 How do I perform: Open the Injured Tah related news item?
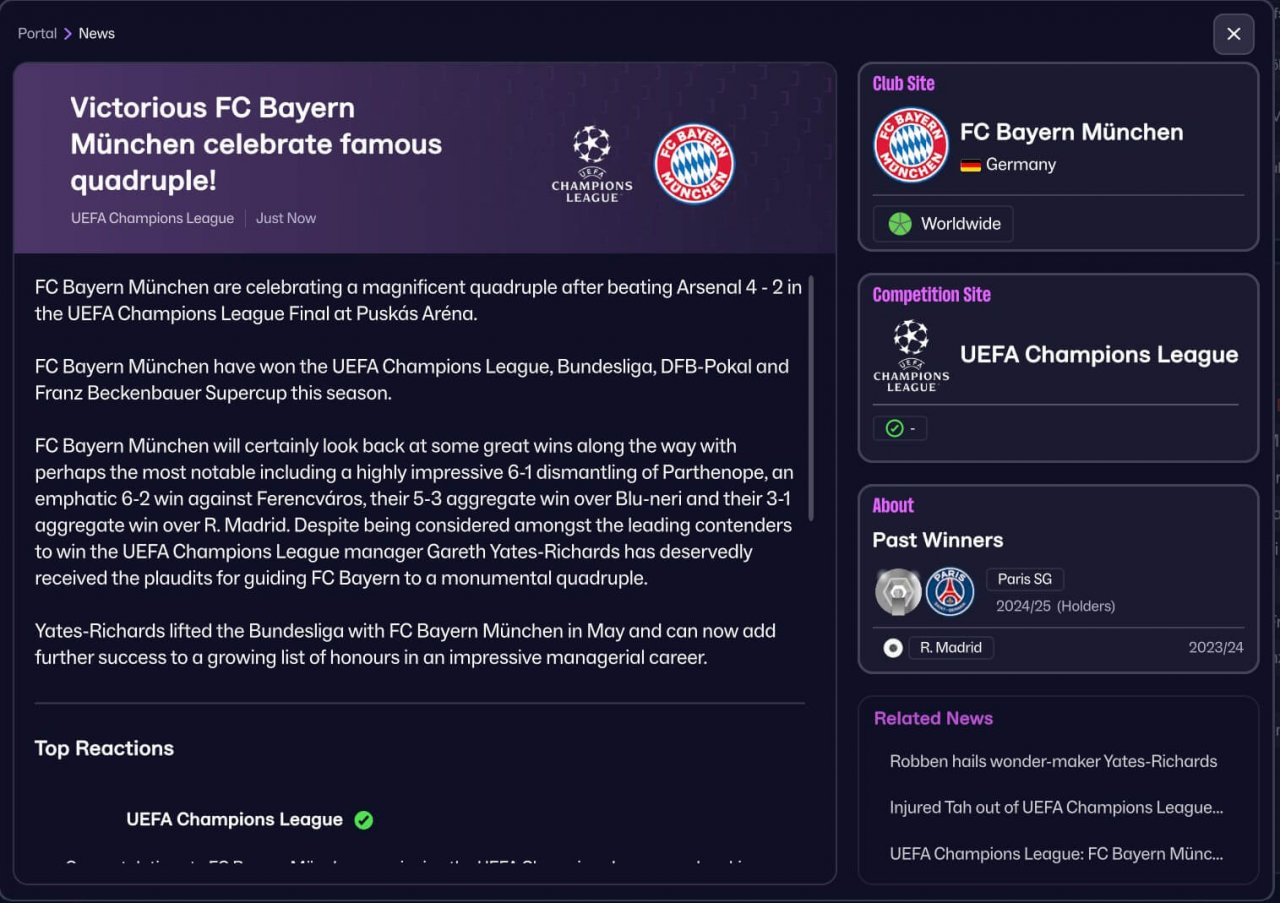point(1056,807)
